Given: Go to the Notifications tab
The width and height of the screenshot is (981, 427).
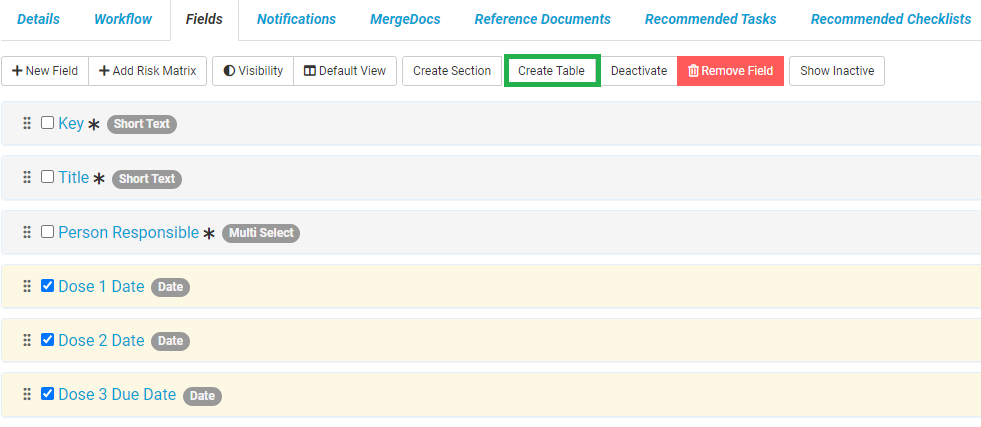Looking at the screenshot, I should point(296,19).
